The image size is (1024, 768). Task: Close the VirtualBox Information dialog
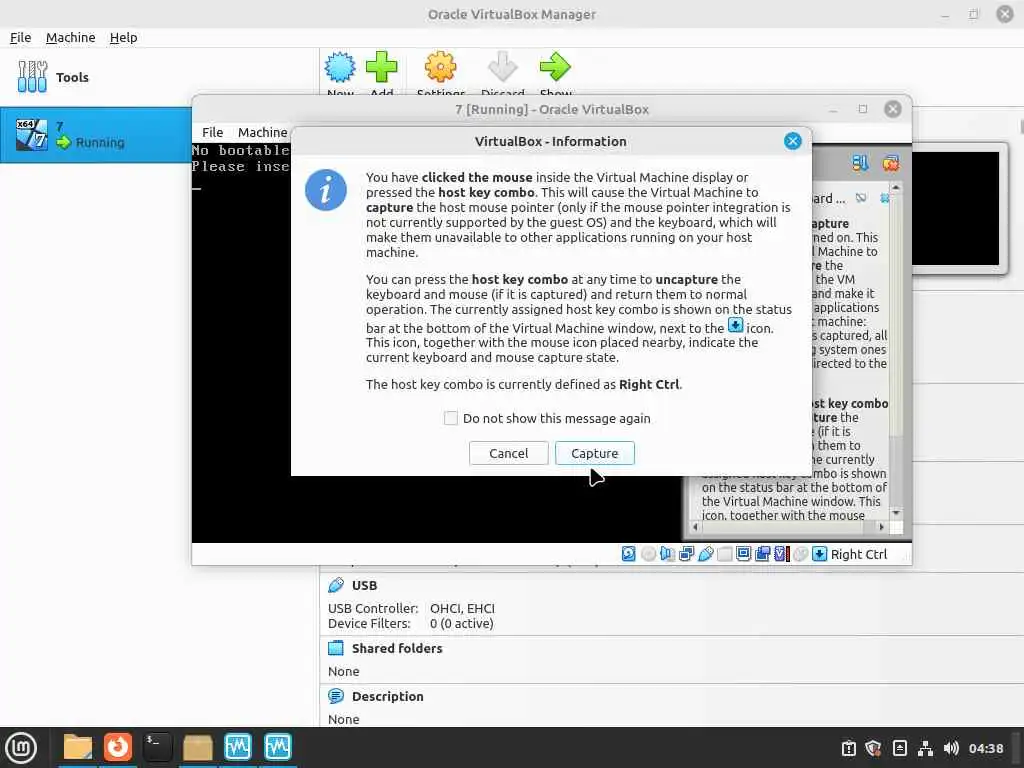pyautogui.click(x=792, y=141)
